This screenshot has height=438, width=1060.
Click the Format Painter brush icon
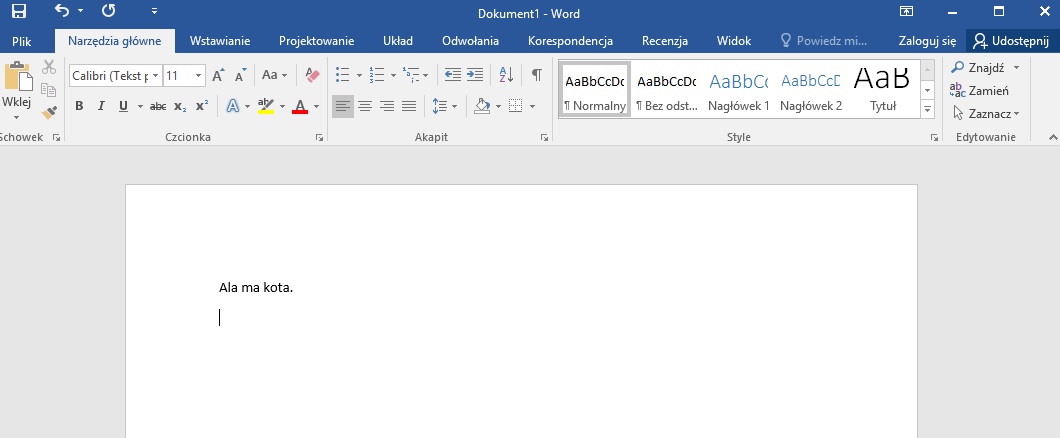pyautogui.click(x=49, y=112)
